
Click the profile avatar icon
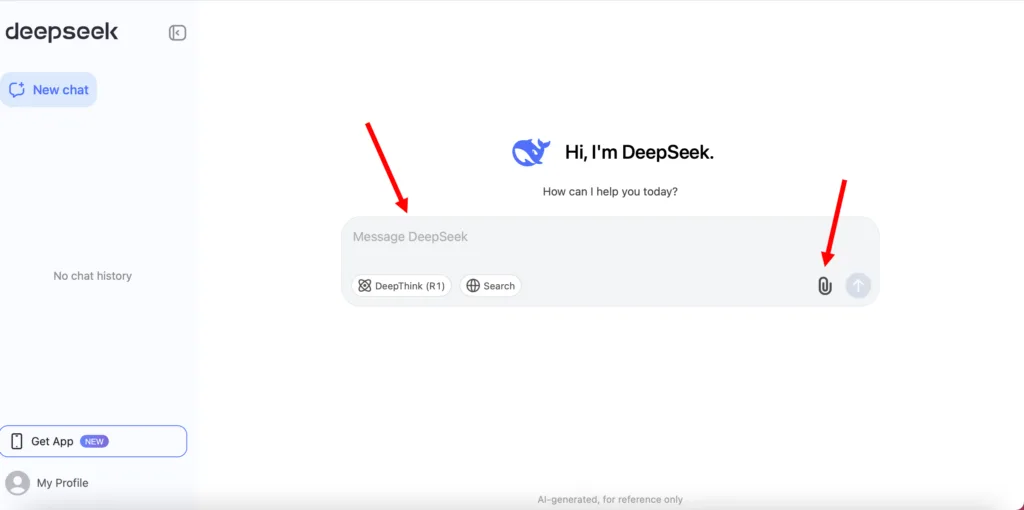coord(18,483)
